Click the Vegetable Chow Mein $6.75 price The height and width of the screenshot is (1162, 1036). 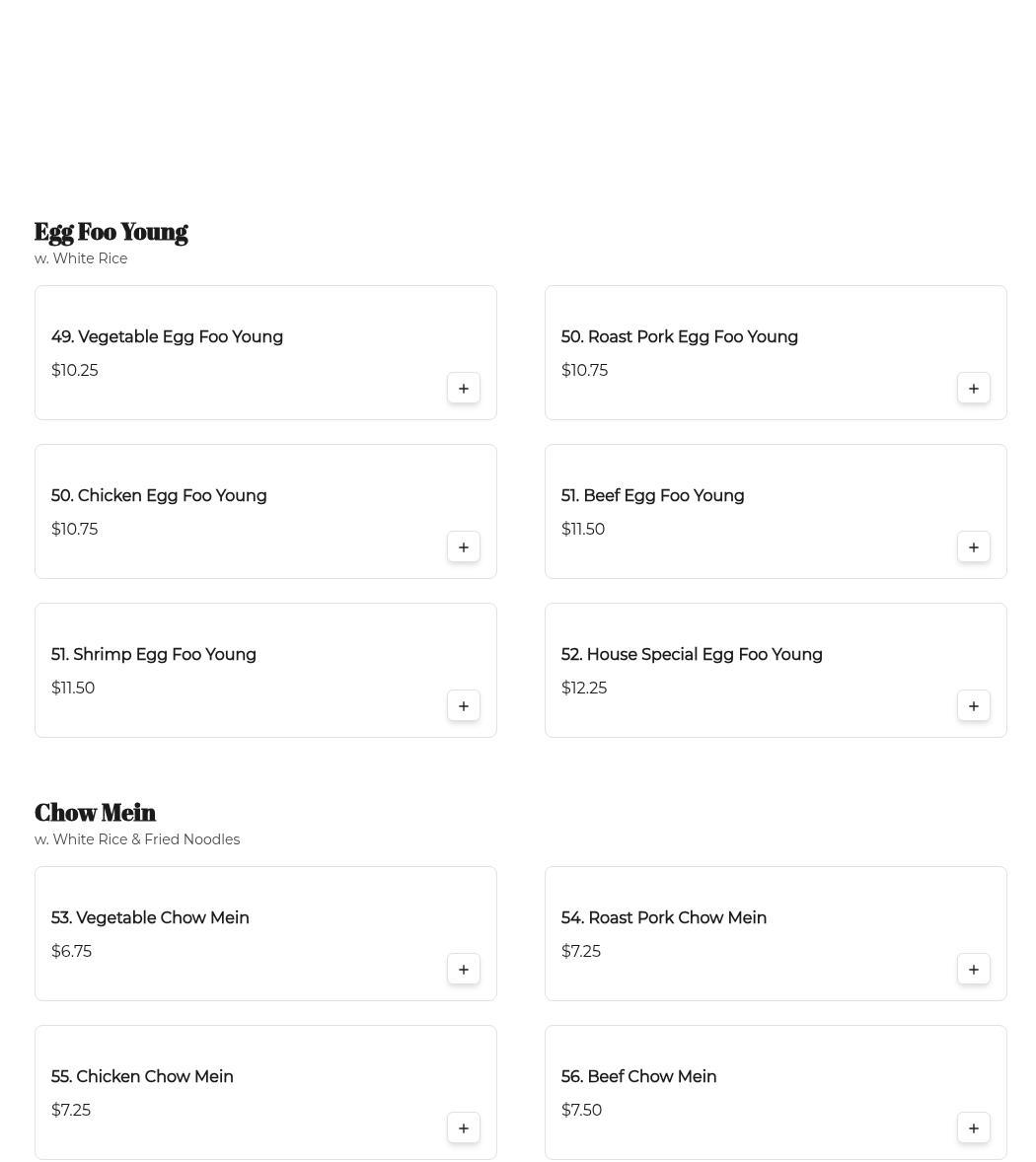pos(71,952)
